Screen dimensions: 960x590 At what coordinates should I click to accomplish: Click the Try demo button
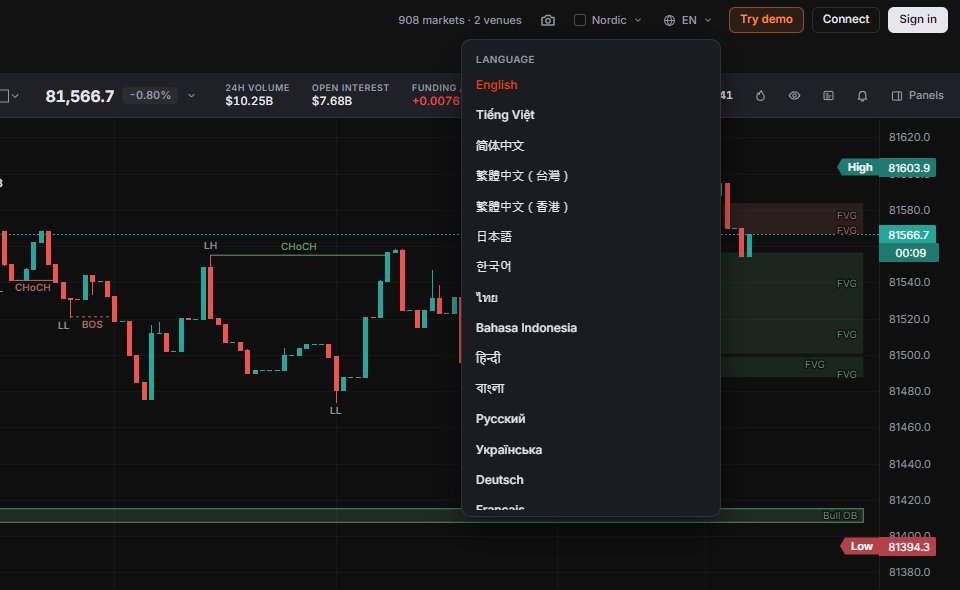767,20
